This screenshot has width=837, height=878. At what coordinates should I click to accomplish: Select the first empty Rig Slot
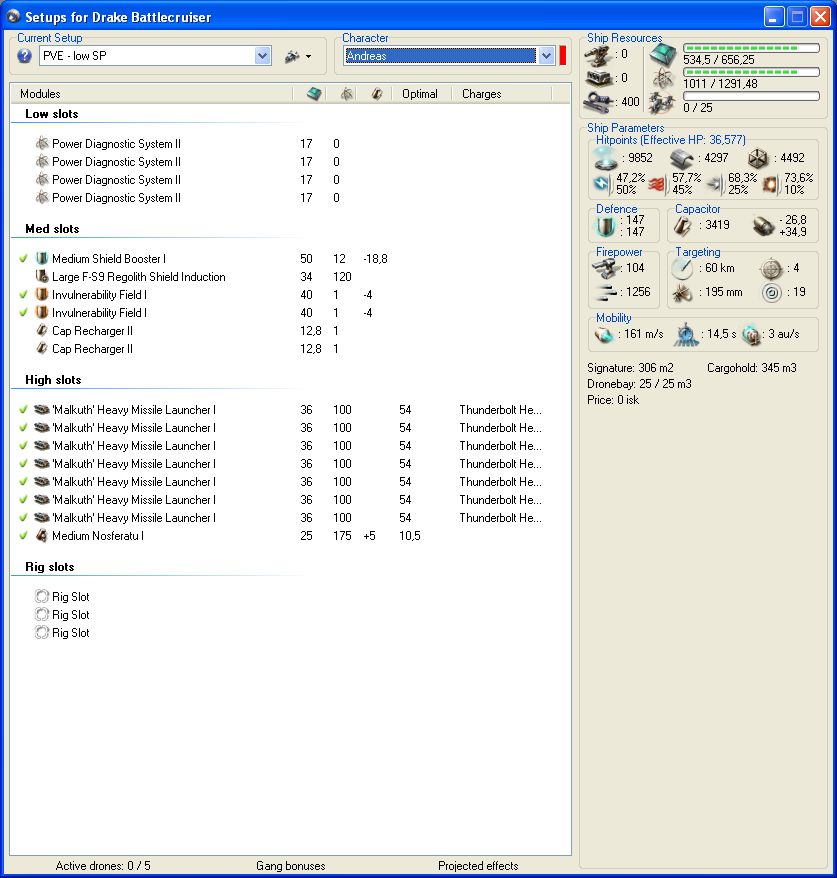tap(71, 597)
